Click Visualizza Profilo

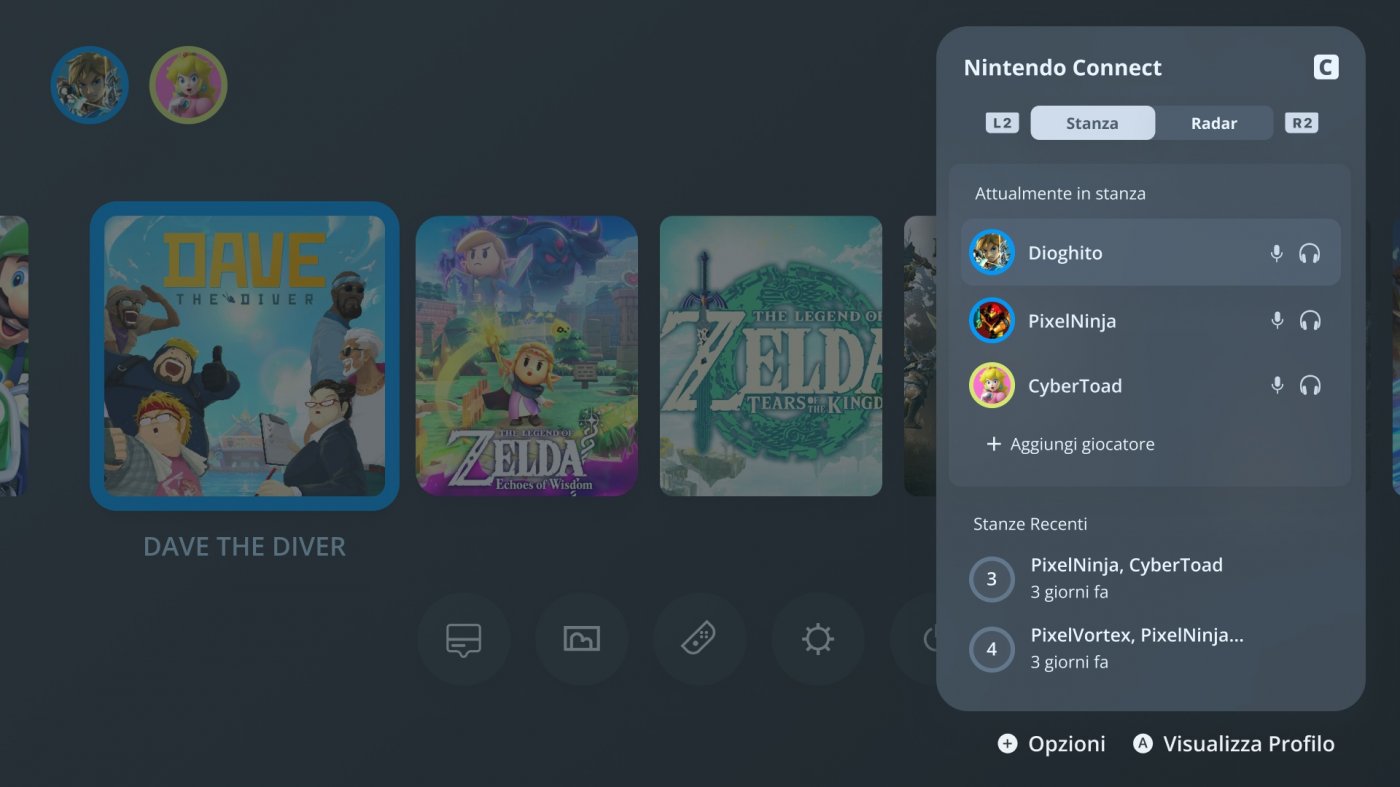tap(1234, 744)
